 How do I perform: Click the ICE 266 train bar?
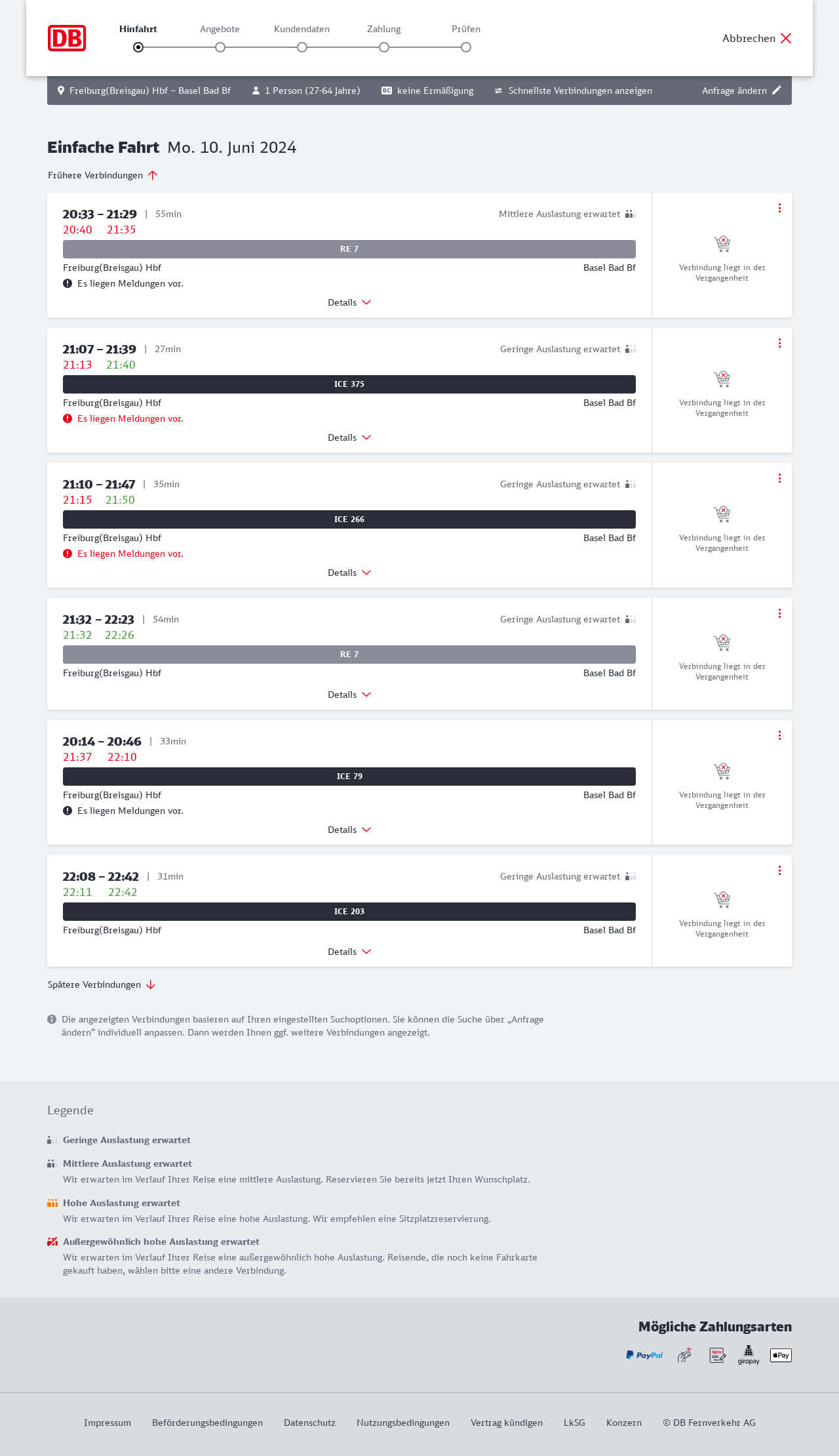click(x=349, y=519)
